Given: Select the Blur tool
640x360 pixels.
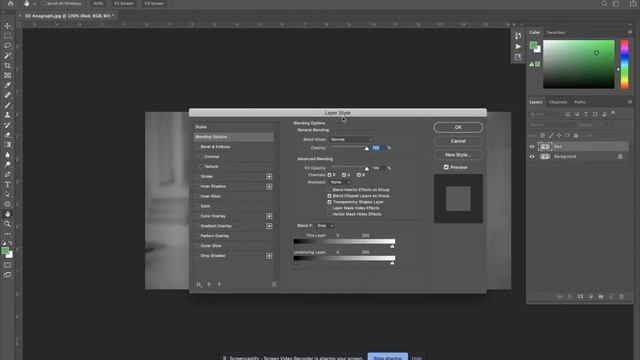Looking at the screenshot, I should pos(7,155).
